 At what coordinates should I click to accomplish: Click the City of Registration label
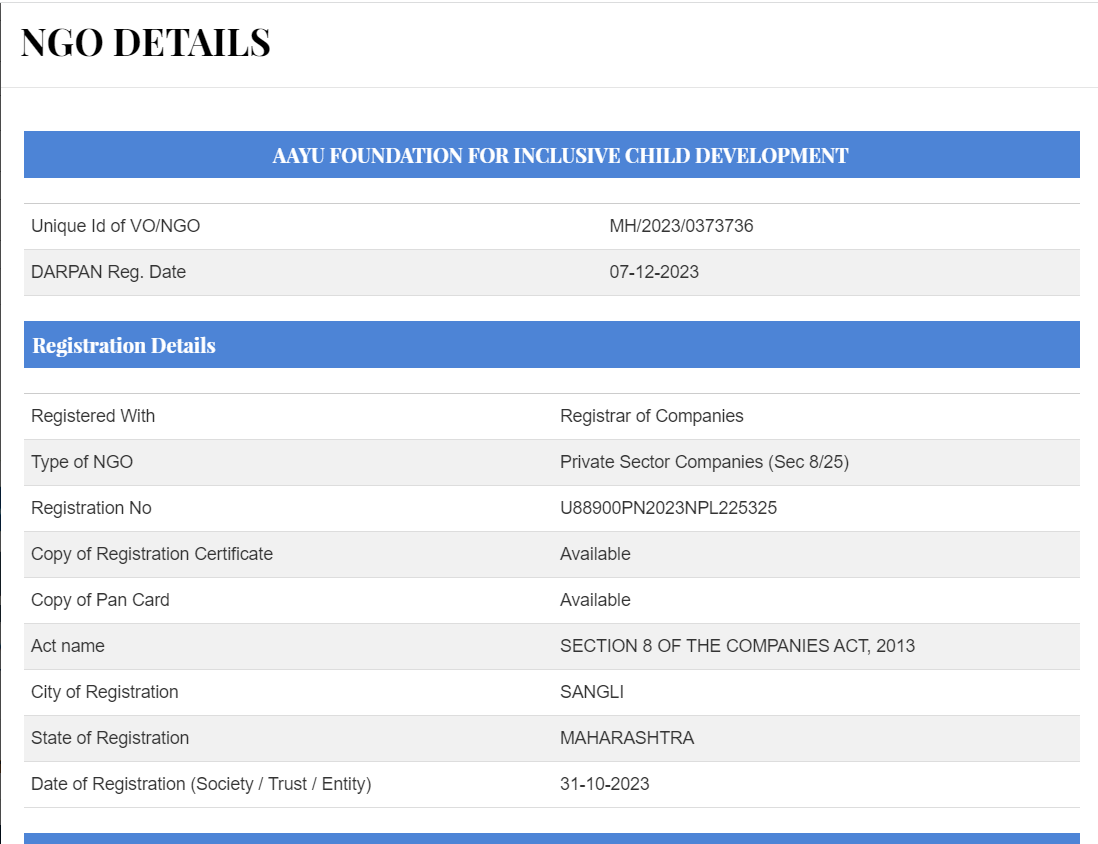tap(104, 693)
